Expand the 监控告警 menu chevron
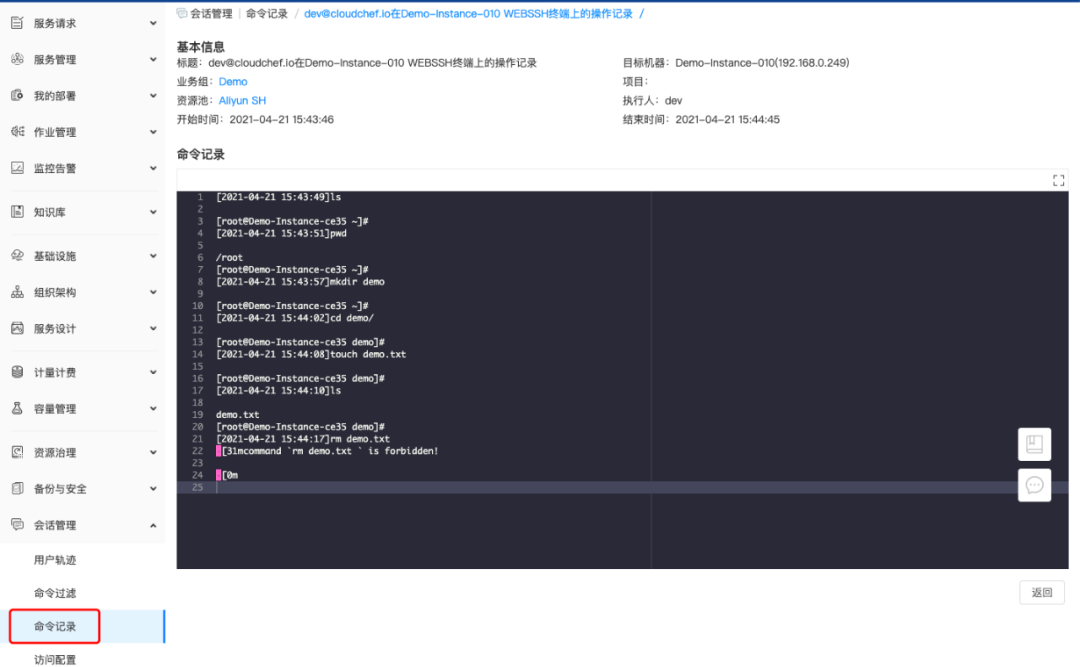 (x=153, y=168)
